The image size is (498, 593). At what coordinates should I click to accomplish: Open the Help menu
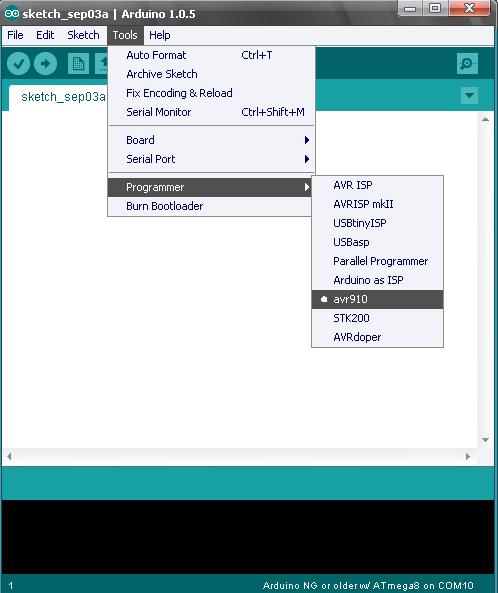click(160, 35)
